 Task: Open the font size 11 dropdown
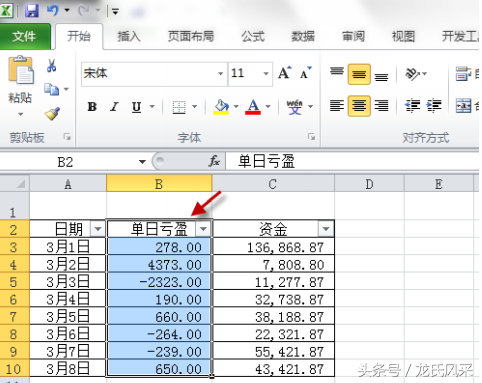click(266, 74)
